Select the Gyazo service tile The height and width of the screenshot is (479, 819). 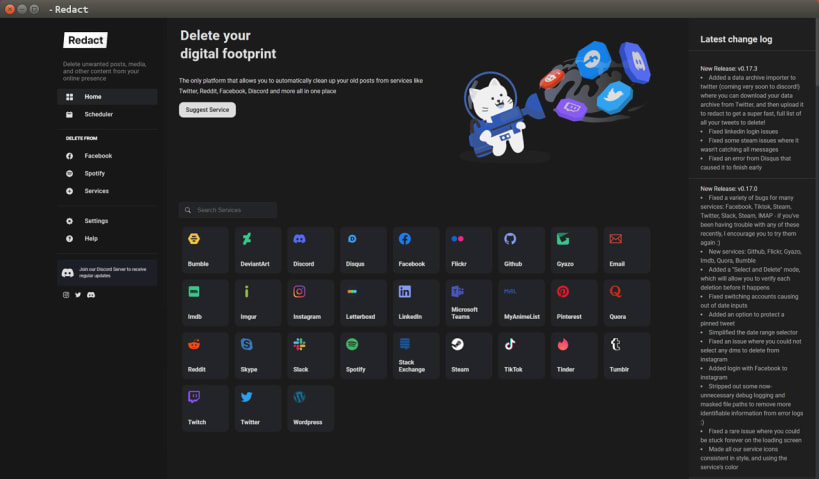tap(575, 250)
